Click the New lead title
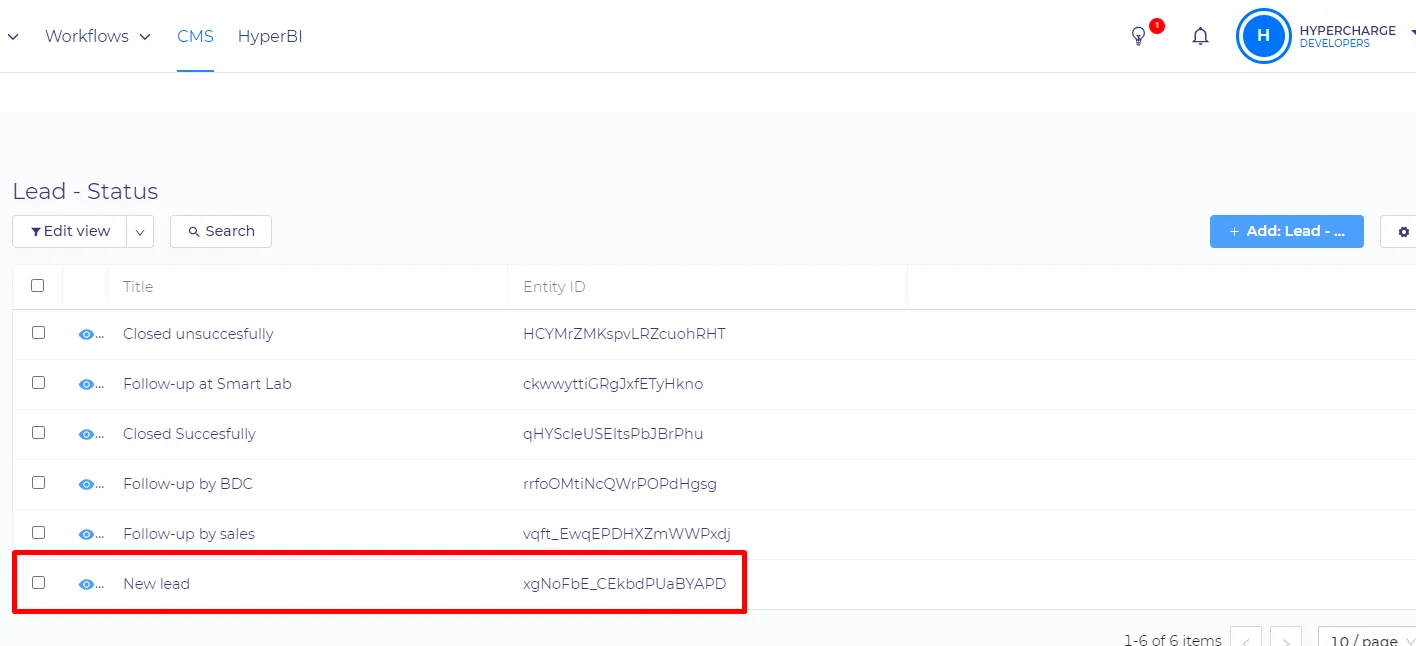 pos(156,584)
